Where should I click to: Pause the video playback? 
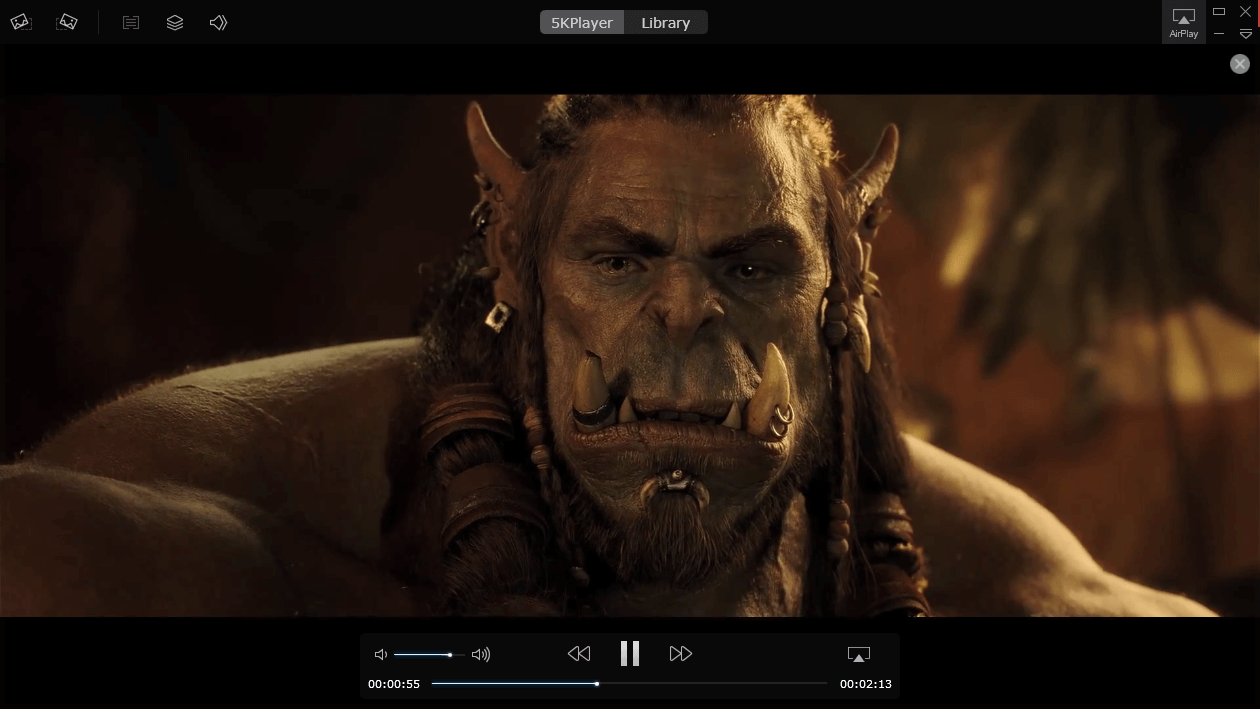pos(630,653)
